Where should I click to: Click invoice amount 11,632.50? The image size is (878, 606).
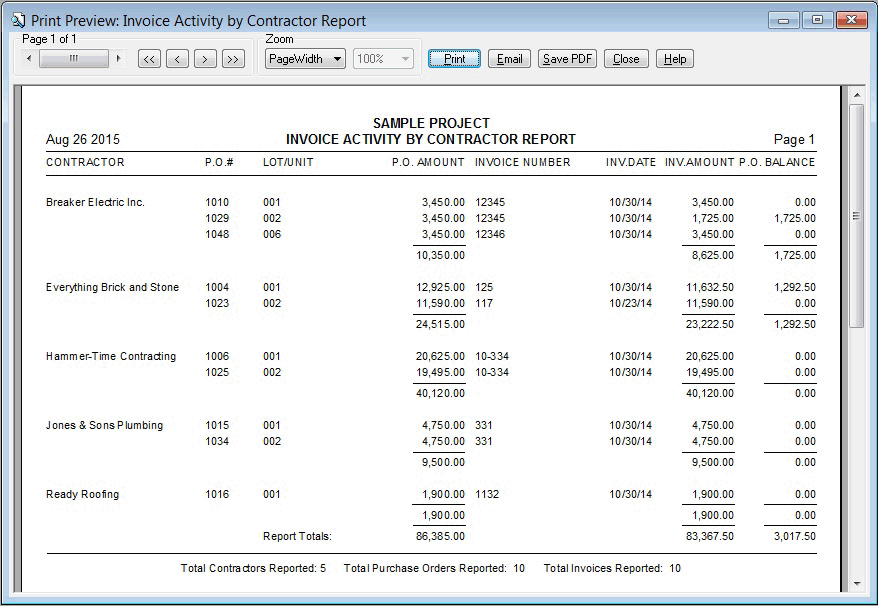coord(710,287)
